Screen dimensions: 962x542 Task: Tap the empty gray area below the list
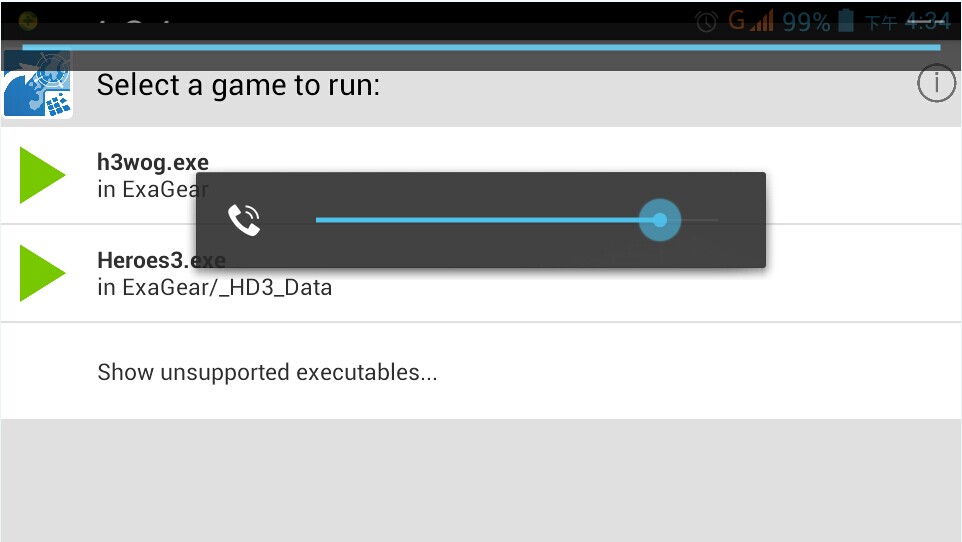click(481, 481)
